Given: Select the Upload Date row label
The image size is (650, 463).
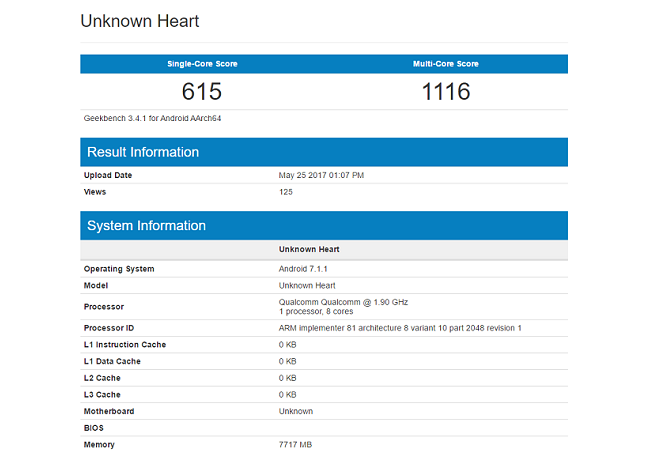Looking at the screenshot, I should [x=108, y=175].
